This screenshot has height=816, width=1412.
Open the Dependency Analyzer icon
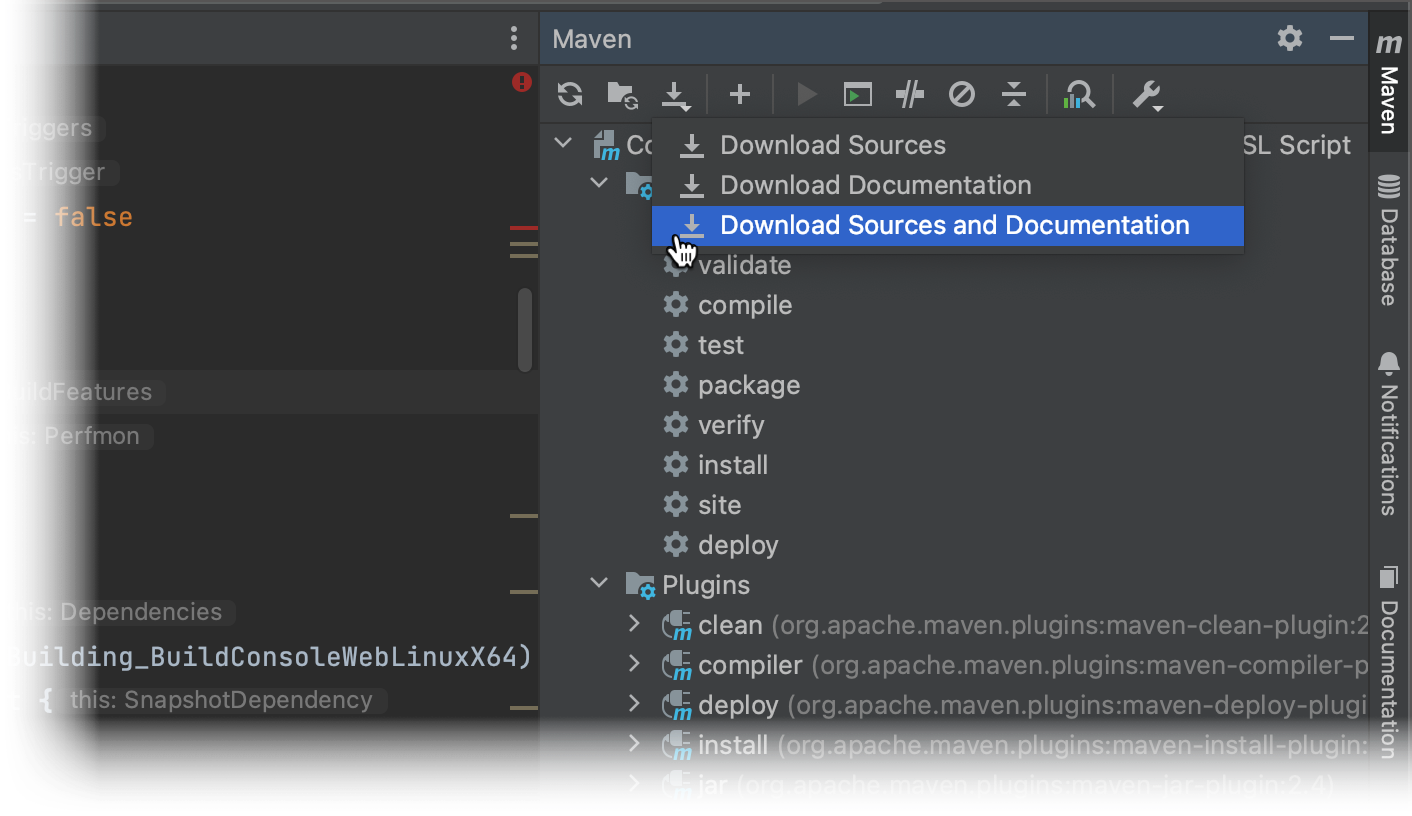(1080, 94)
